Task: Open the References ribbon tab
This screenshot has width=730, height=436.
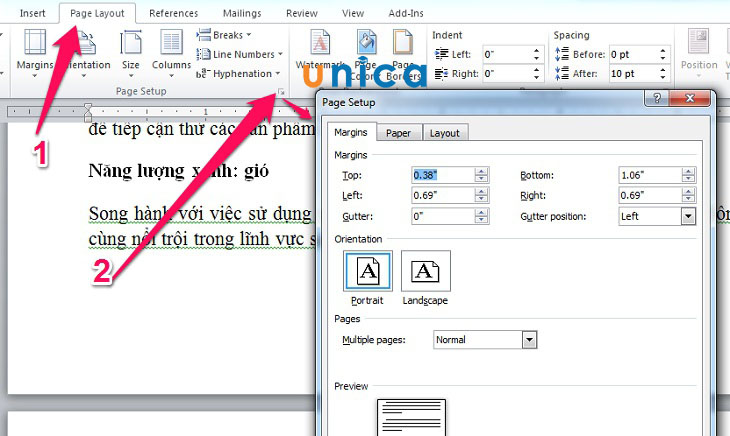Action: pyautogui.click(x=174, y=13)
